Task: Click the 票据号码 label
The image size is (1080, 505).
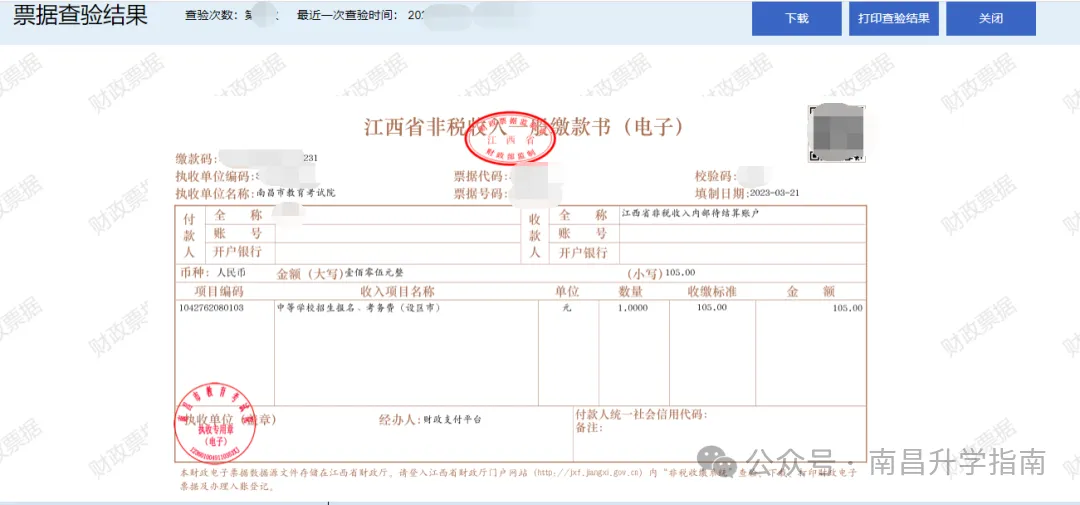Action: tap(481, 194)
